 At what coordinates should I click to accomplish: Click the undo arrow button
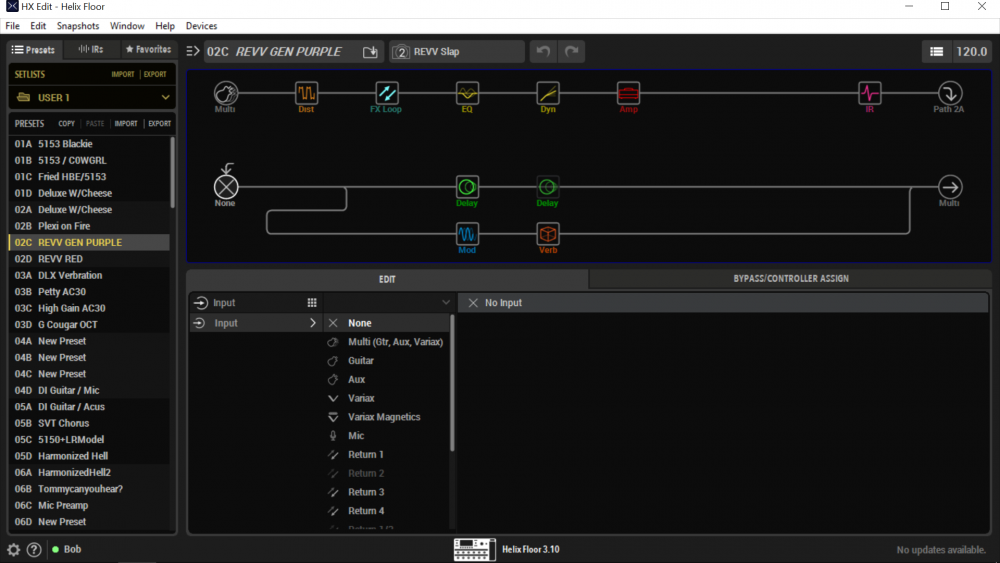point(543,52)
